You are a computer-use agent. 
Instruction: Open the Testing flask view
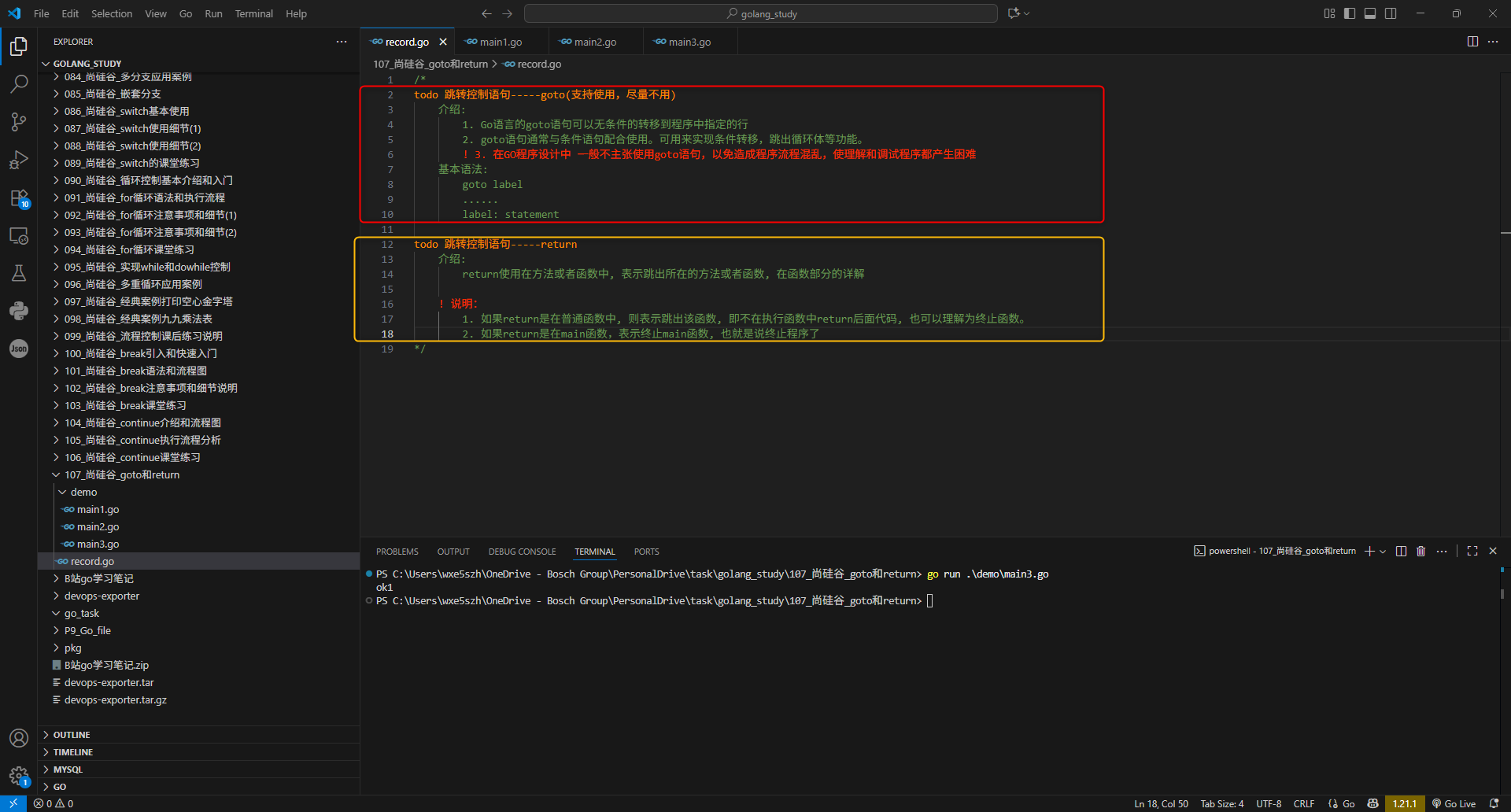19,273
